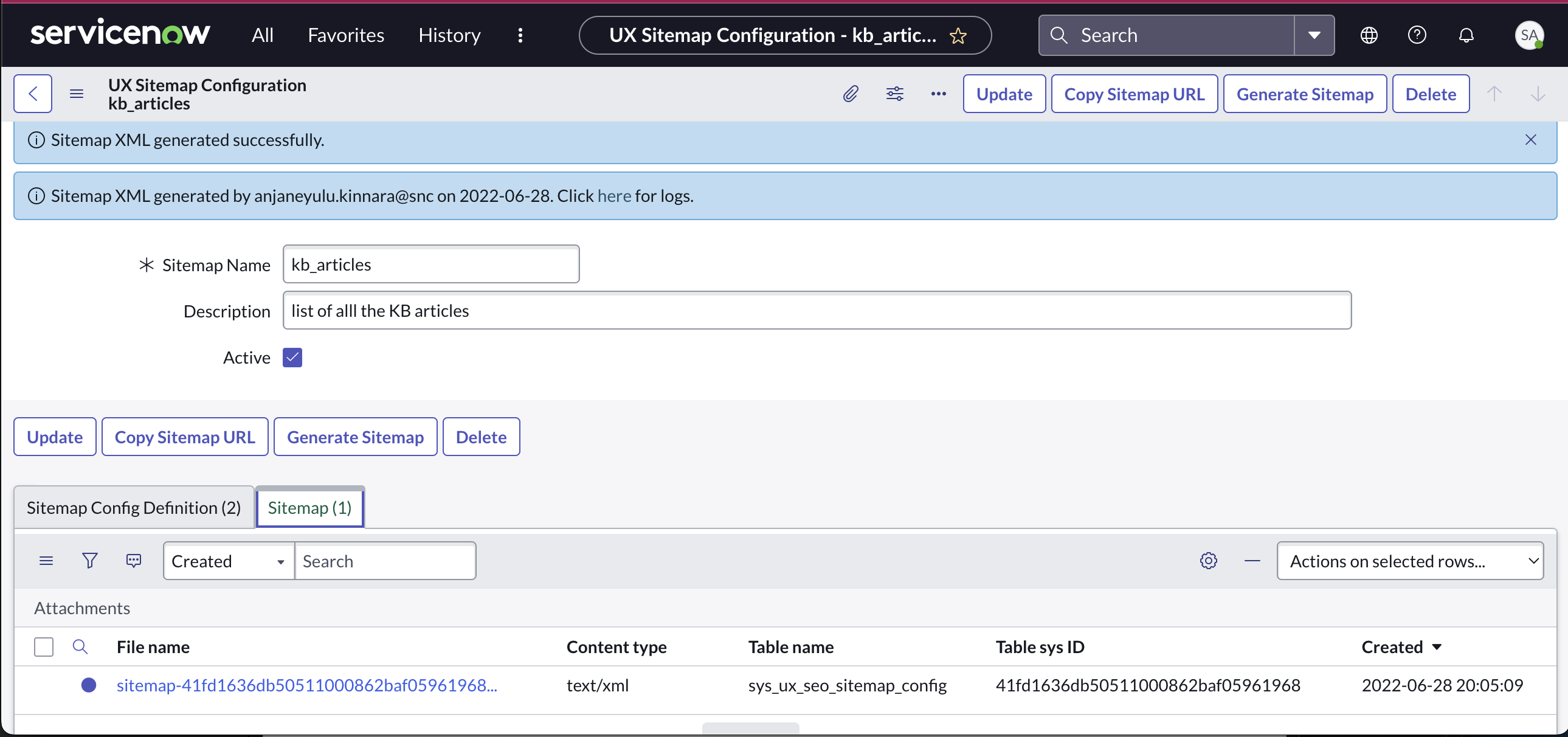Select the Sitemap (1) tab
1568x737 pixels.
(310, 508)
